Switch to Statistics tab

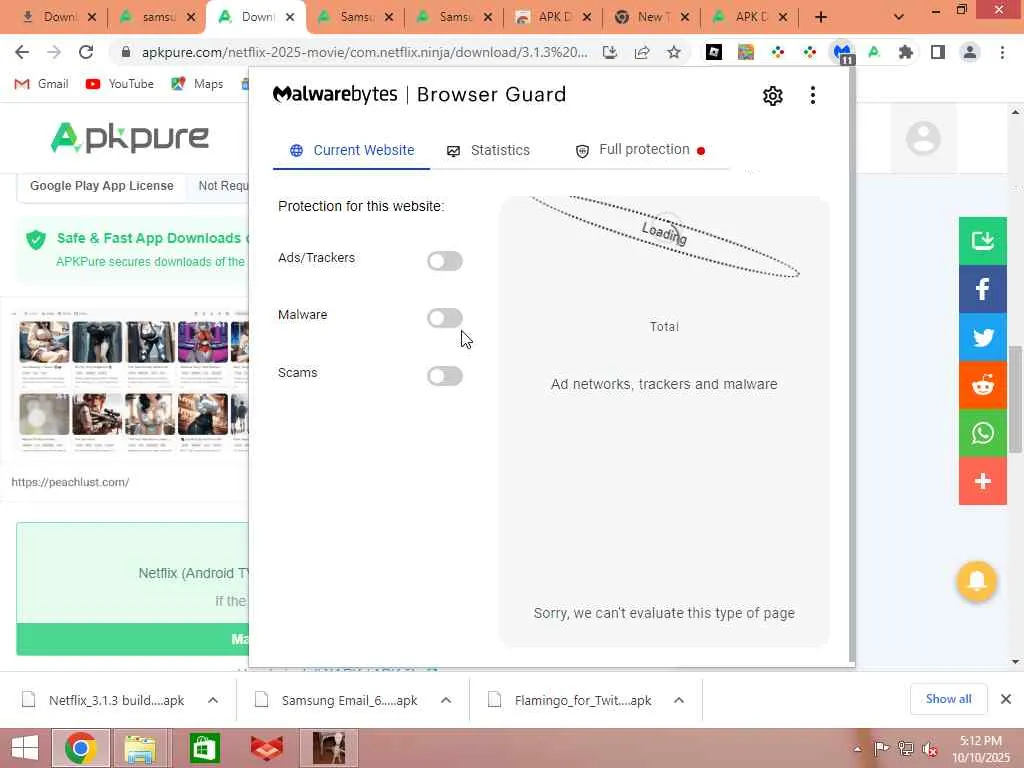pyautogui.click(x=488, y=150)
